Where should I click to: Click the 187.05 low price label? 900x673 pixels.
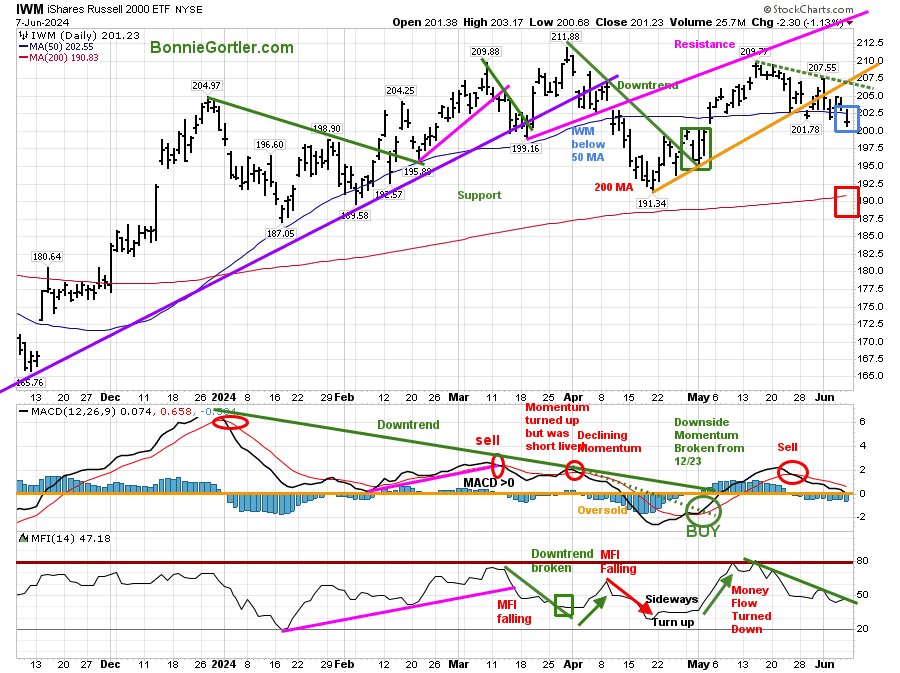click(x=280, y=234)
